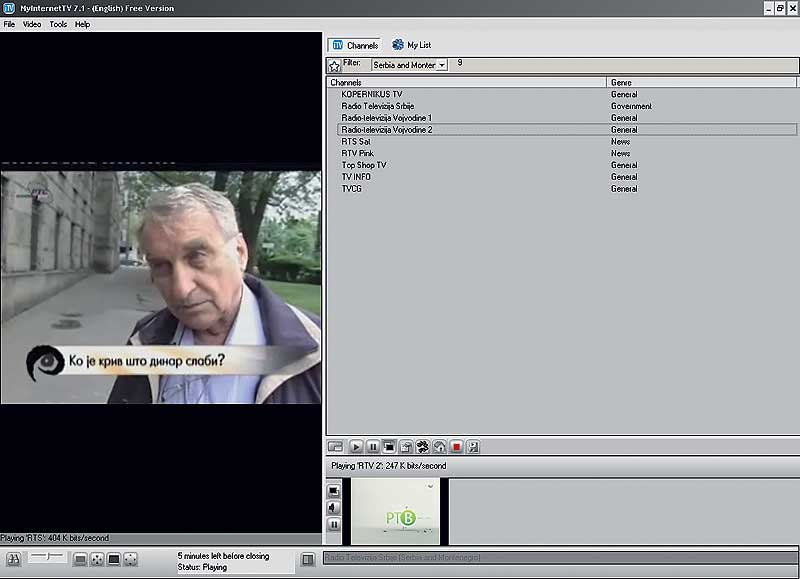800x579 pixels.
Task: Select Radio-televizija Vojvodine 1 channel
Action: coord(387,118)
